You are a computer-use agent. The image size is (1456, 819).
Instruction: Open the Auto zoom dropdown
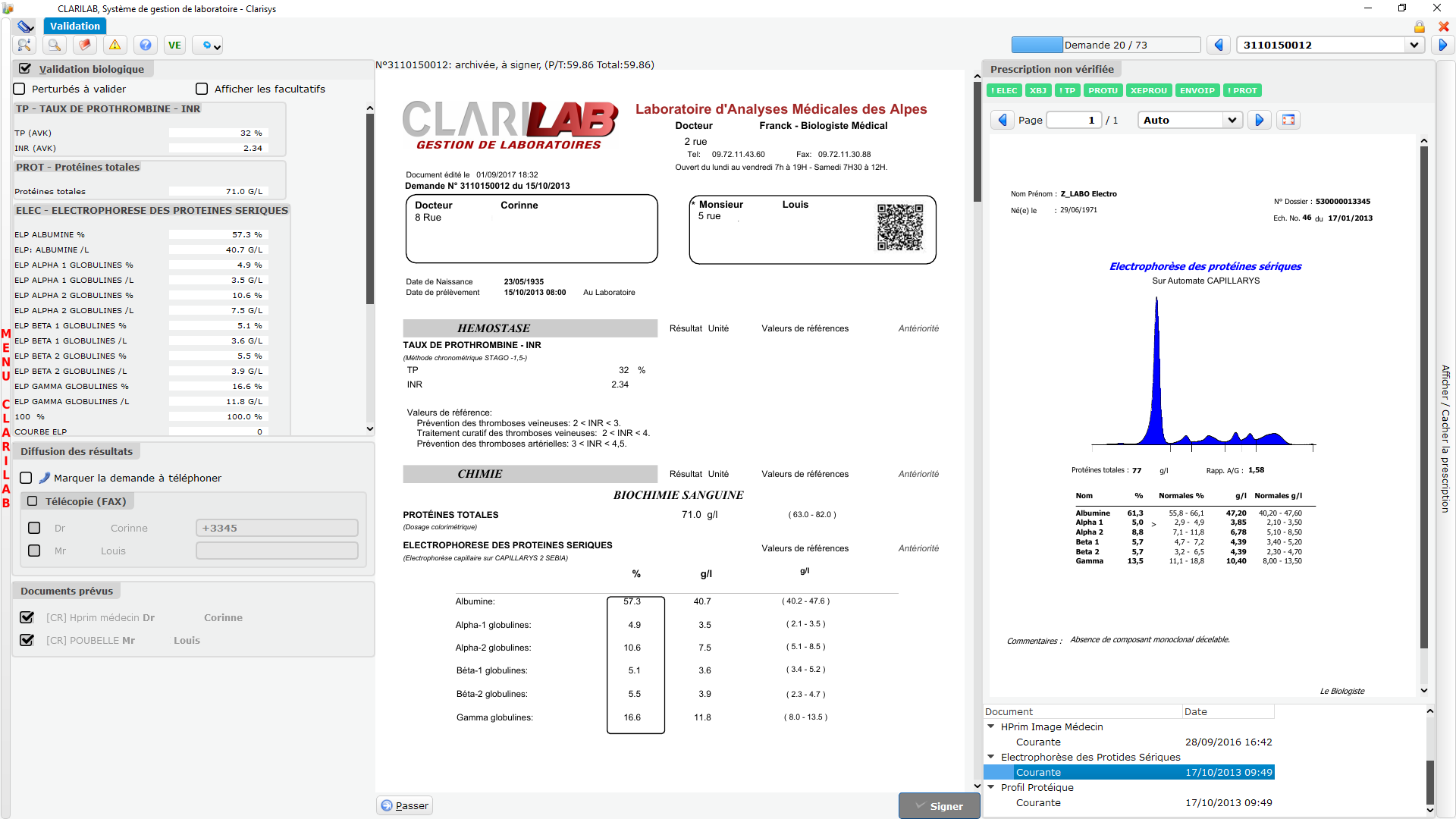[x=1232, y=120]
